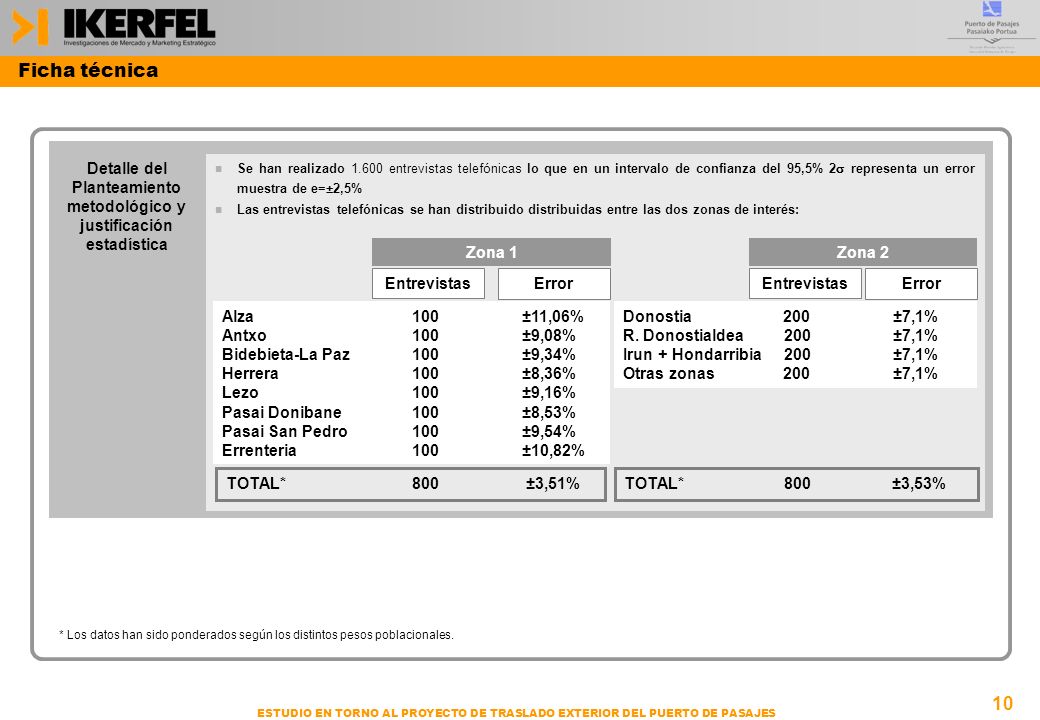
Task: Click Donostia's 200 interviews value
Action: (797, 316)
